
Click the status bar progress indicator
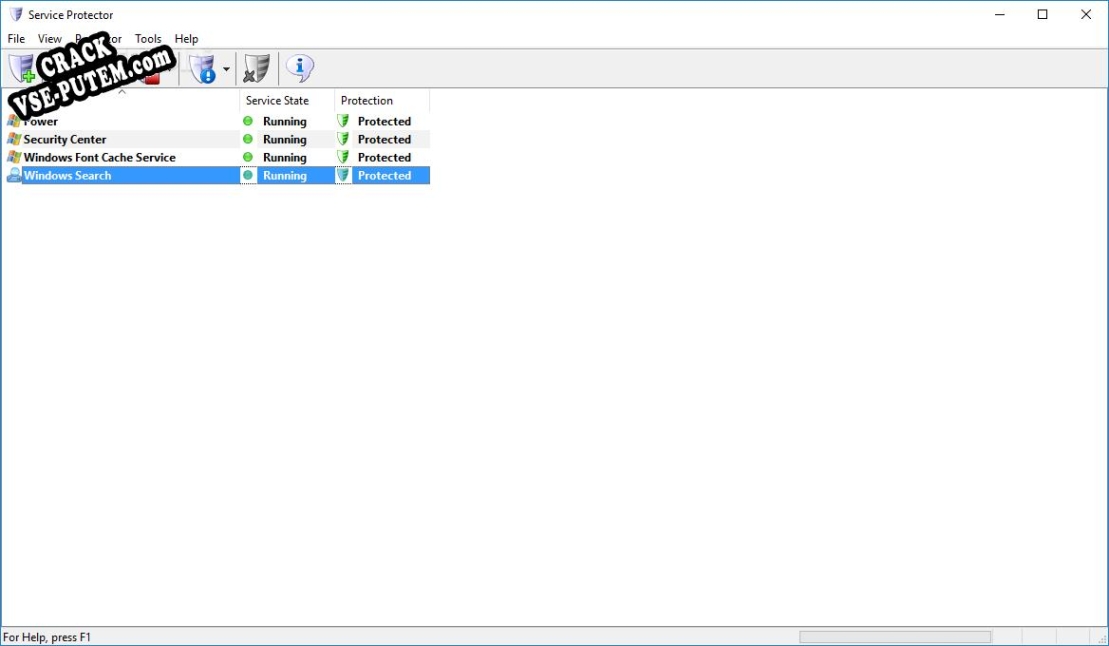click(x=895, y=638)
